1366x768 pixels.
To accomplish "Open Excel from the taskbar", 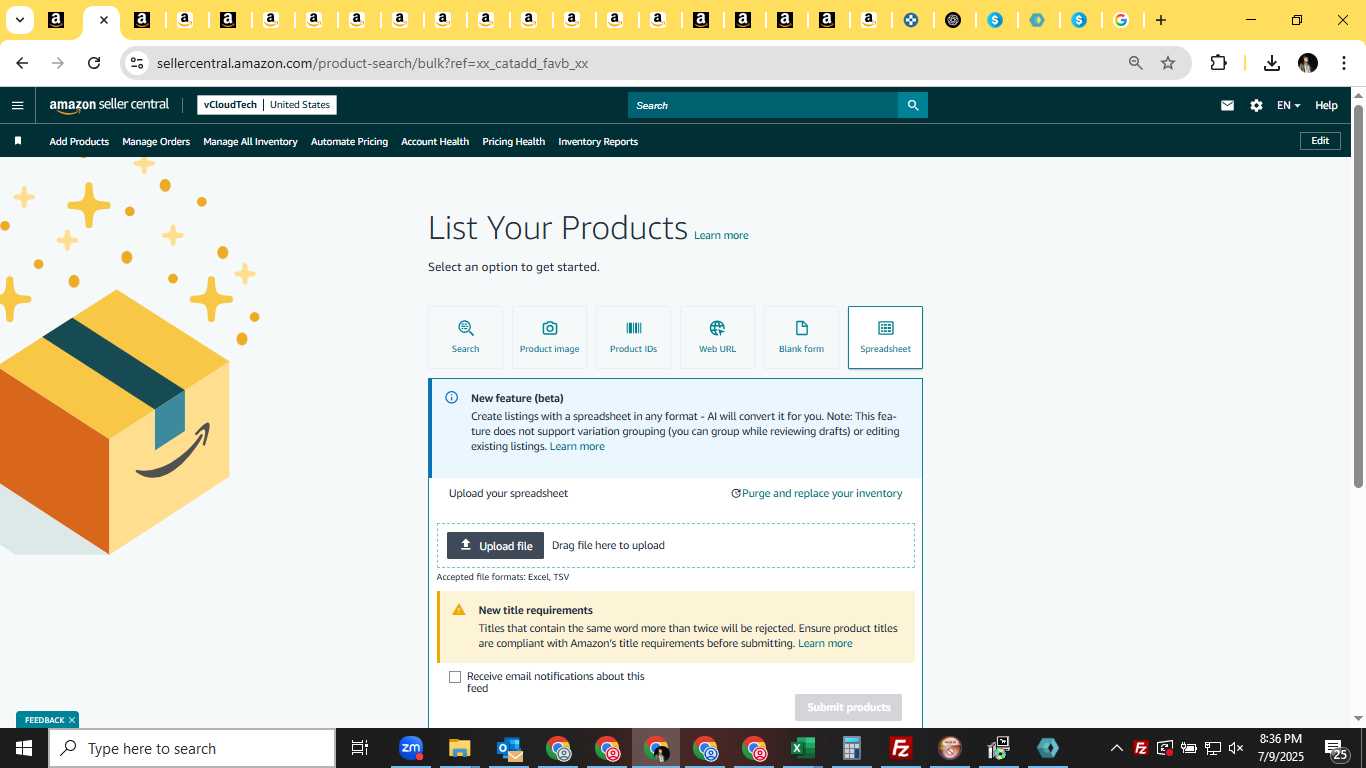I will coord(802,748).
